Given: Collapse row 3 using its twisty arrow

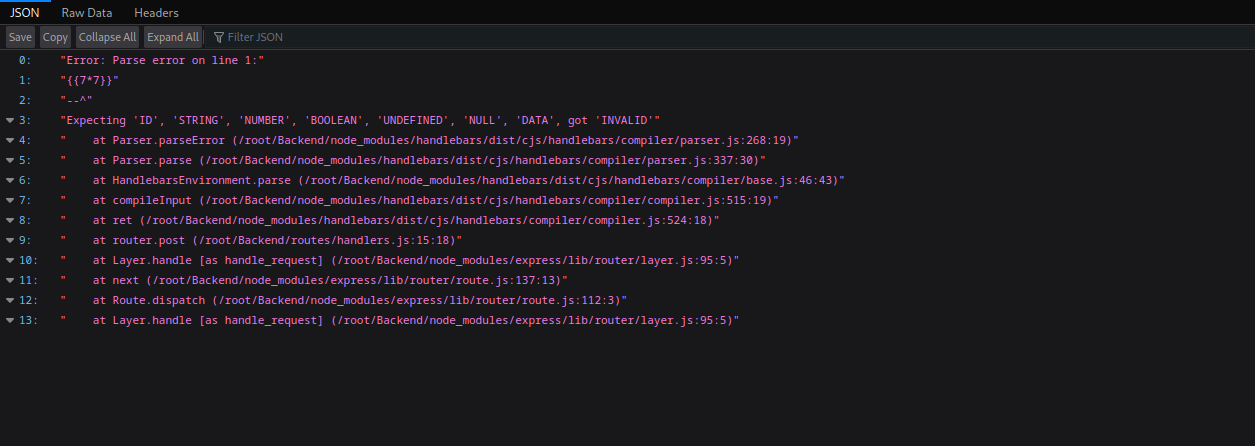Looking at the screenshot, I should [x=10, y=120].
